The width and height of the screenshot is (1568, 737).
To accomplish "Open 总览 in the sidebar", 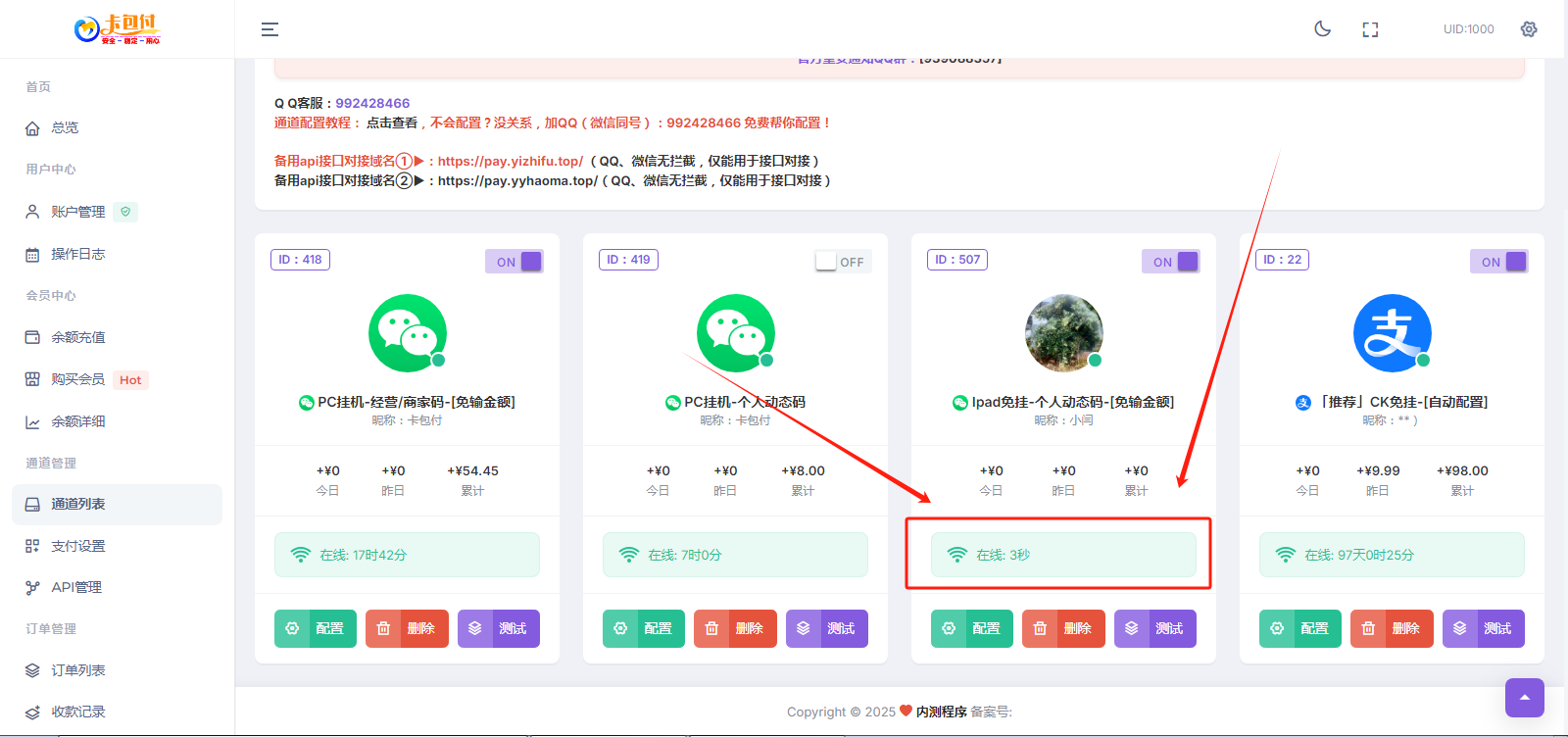I will (118, 127).
